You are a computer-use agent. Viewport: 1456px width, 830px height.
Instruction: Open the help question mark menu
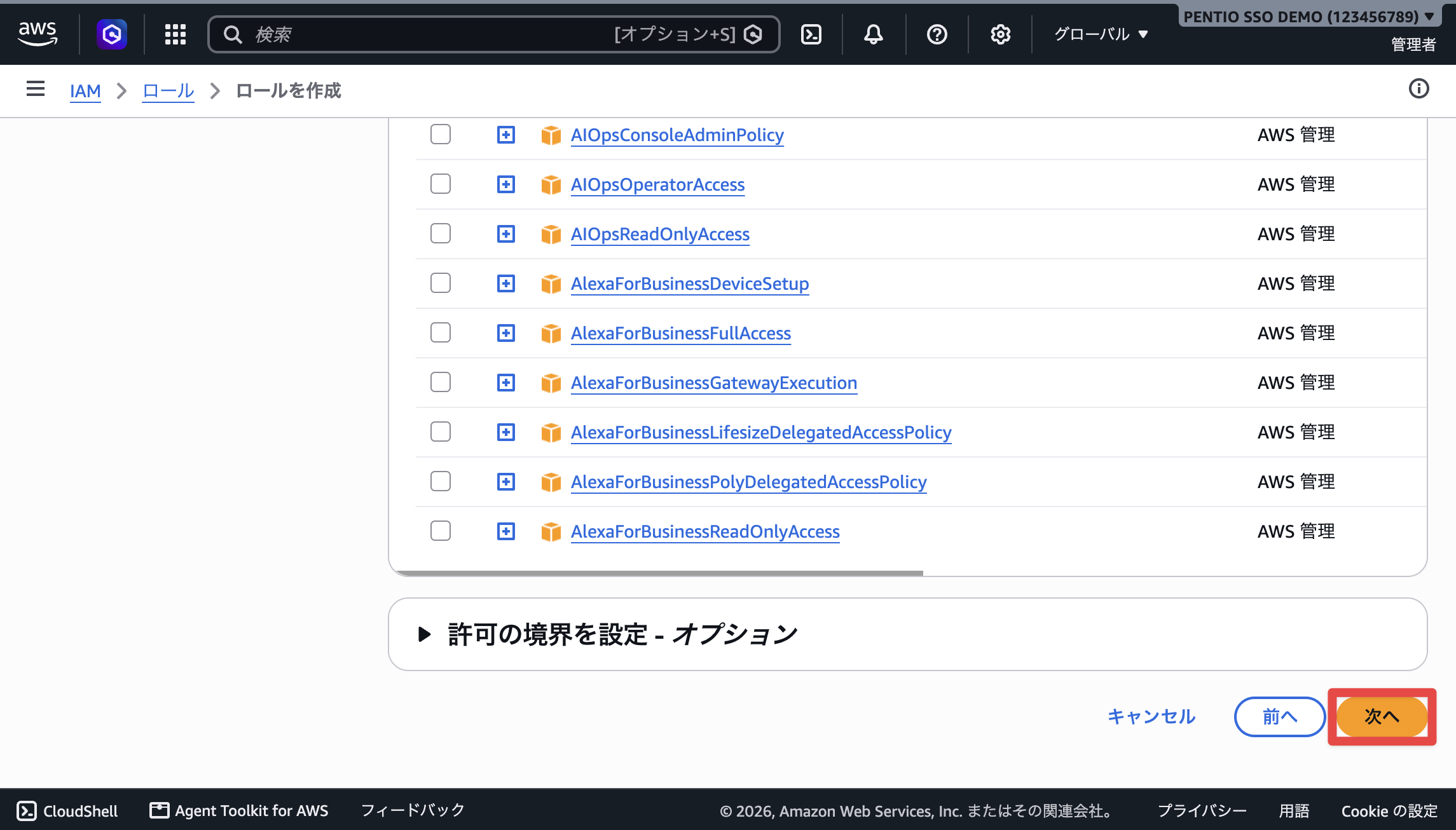tap(937, 34)
